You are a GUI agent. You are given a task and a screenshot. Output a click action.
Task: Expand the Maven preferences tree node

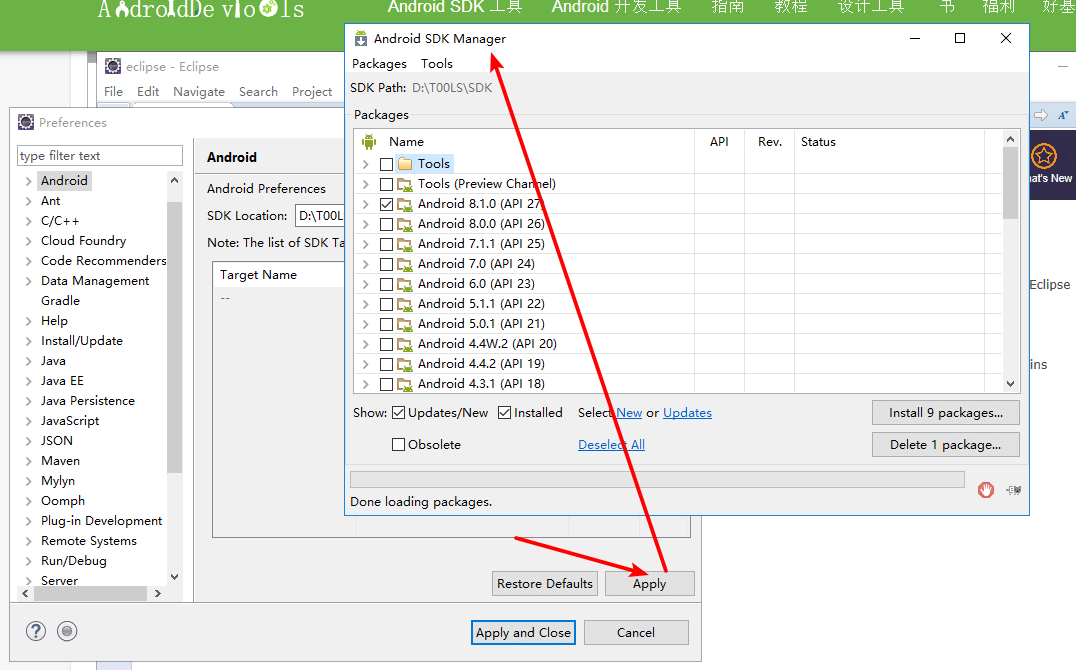[x=28, y=461]
